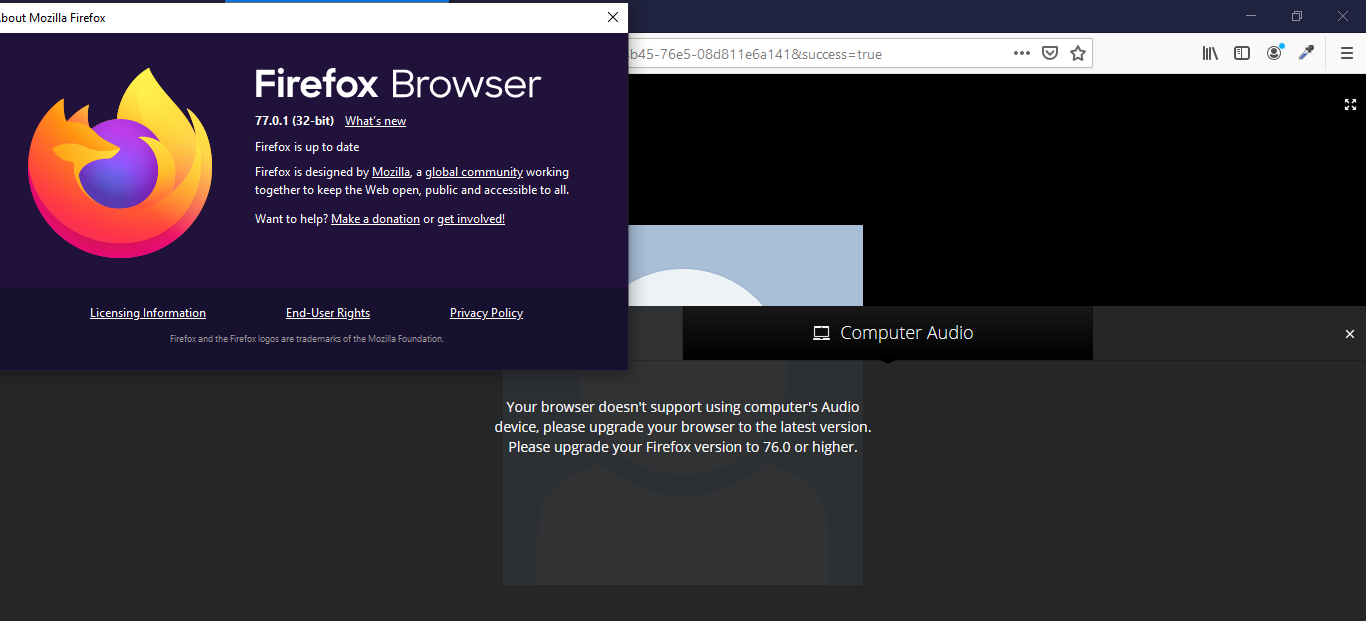Viewport: 1366px width, 621px height.
Task: Close the Firefox browser window
Action: [1343, 16]
